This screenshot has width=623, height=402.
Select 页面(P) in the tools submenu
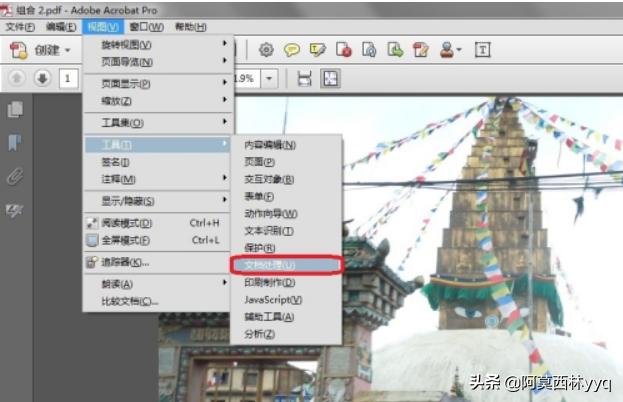286,162
